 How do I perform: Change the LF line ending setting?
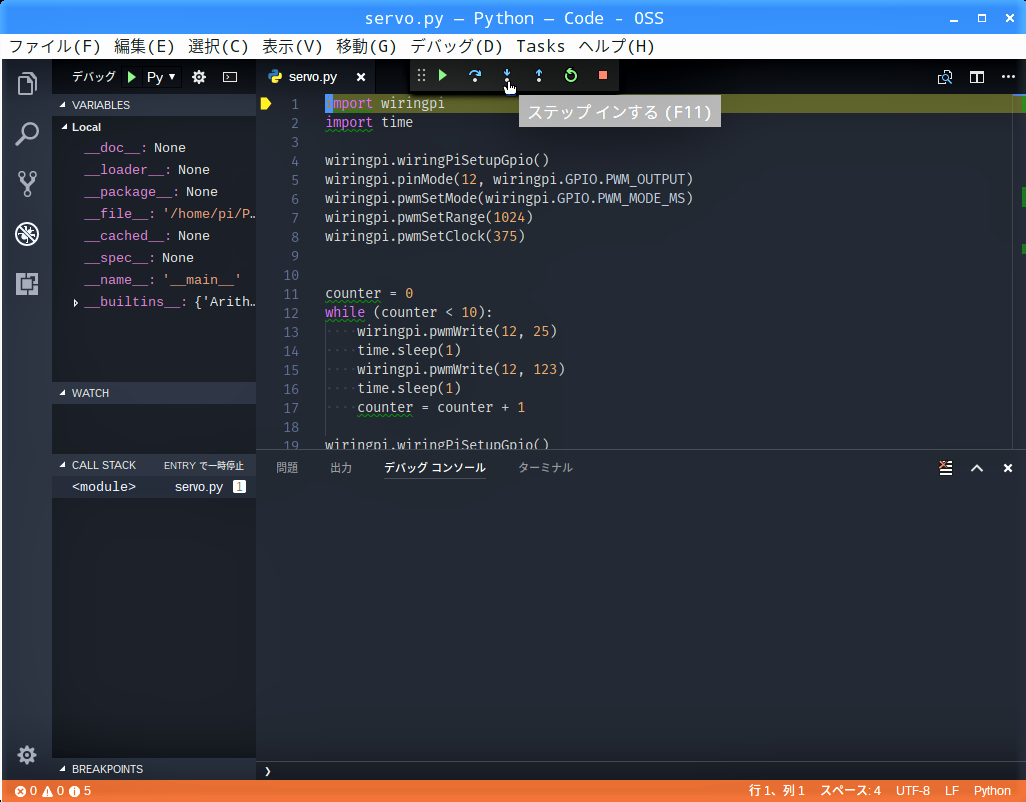[x=951, y=791]
